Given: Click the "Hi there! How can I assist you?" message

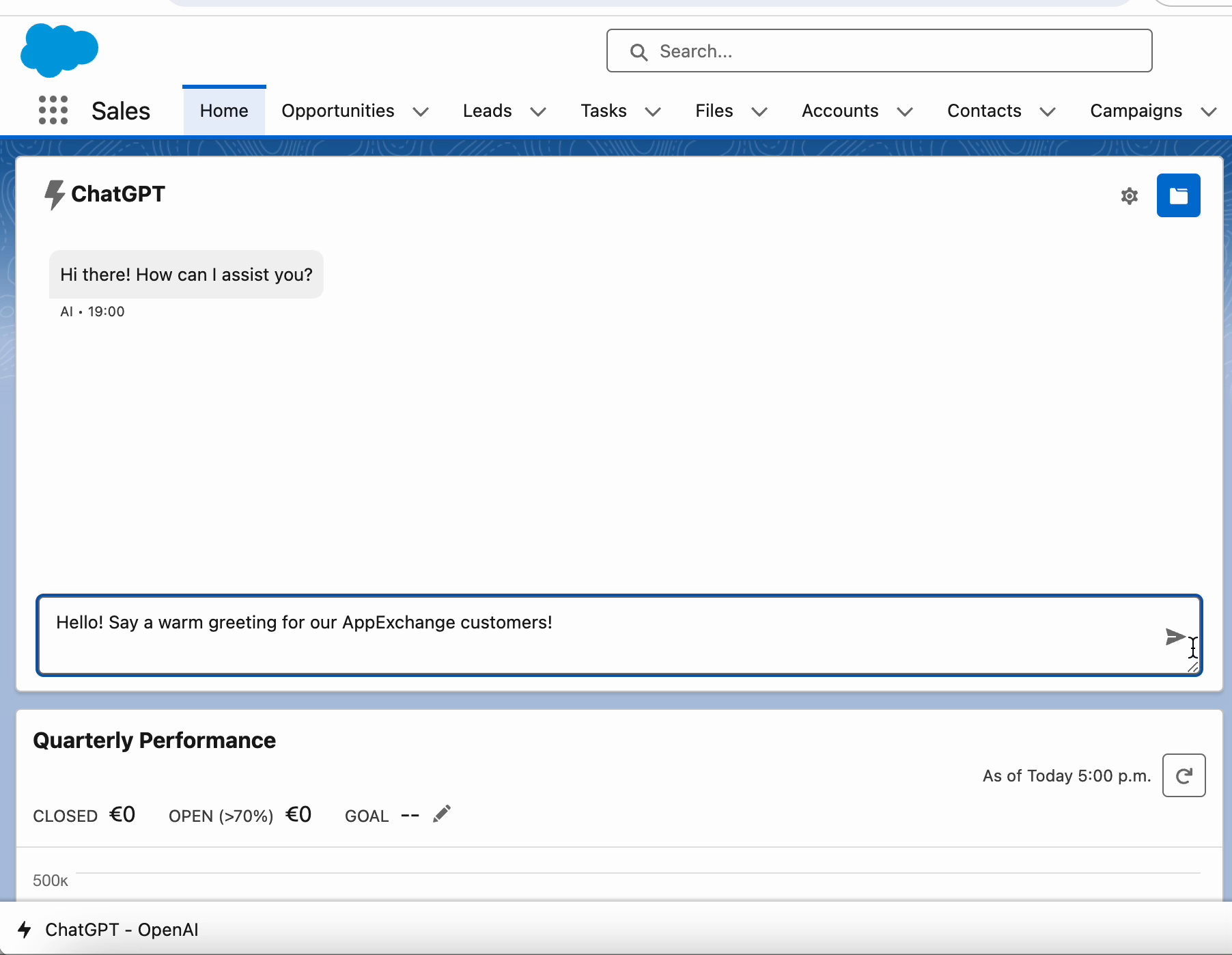Looking at the screenshot, I should point(186,275).
